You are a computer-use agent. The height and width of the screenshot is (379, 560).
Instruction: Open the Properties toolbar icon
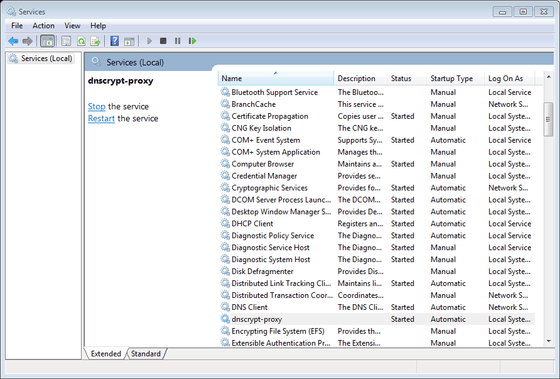(x=66, y=41)
